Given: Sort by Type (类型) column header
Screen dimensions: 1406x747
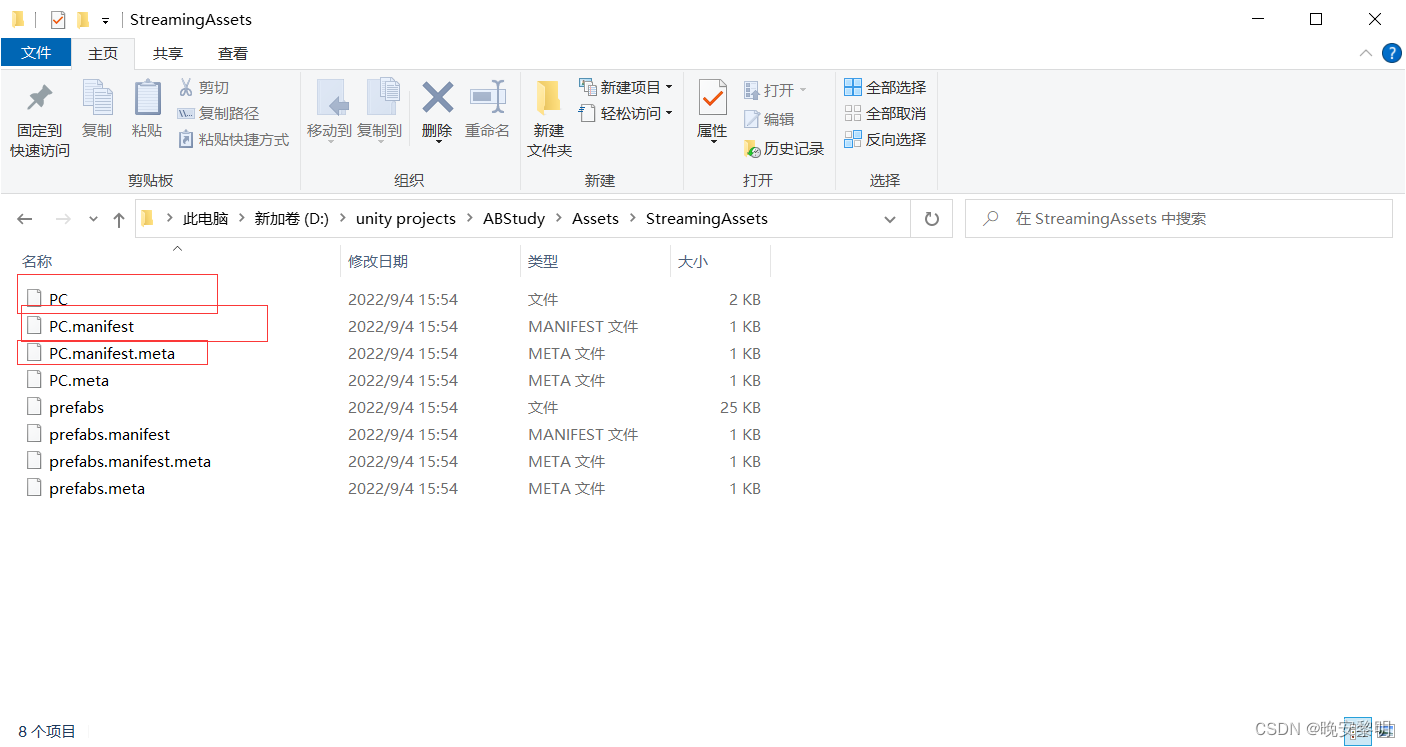Looking at the screenshot, I should pyautogui.click(x=595, y=261).
